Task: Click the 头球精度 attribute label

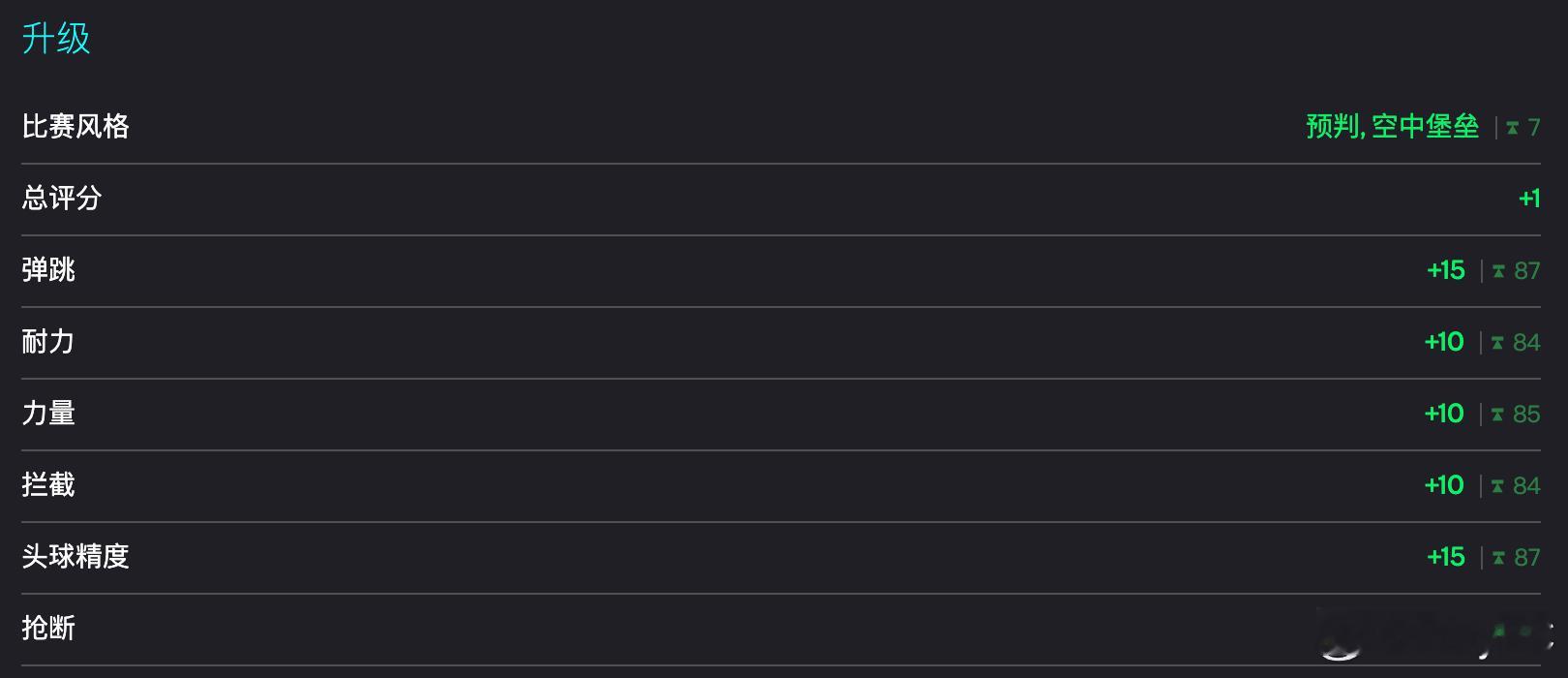Action: click(75, 556)
